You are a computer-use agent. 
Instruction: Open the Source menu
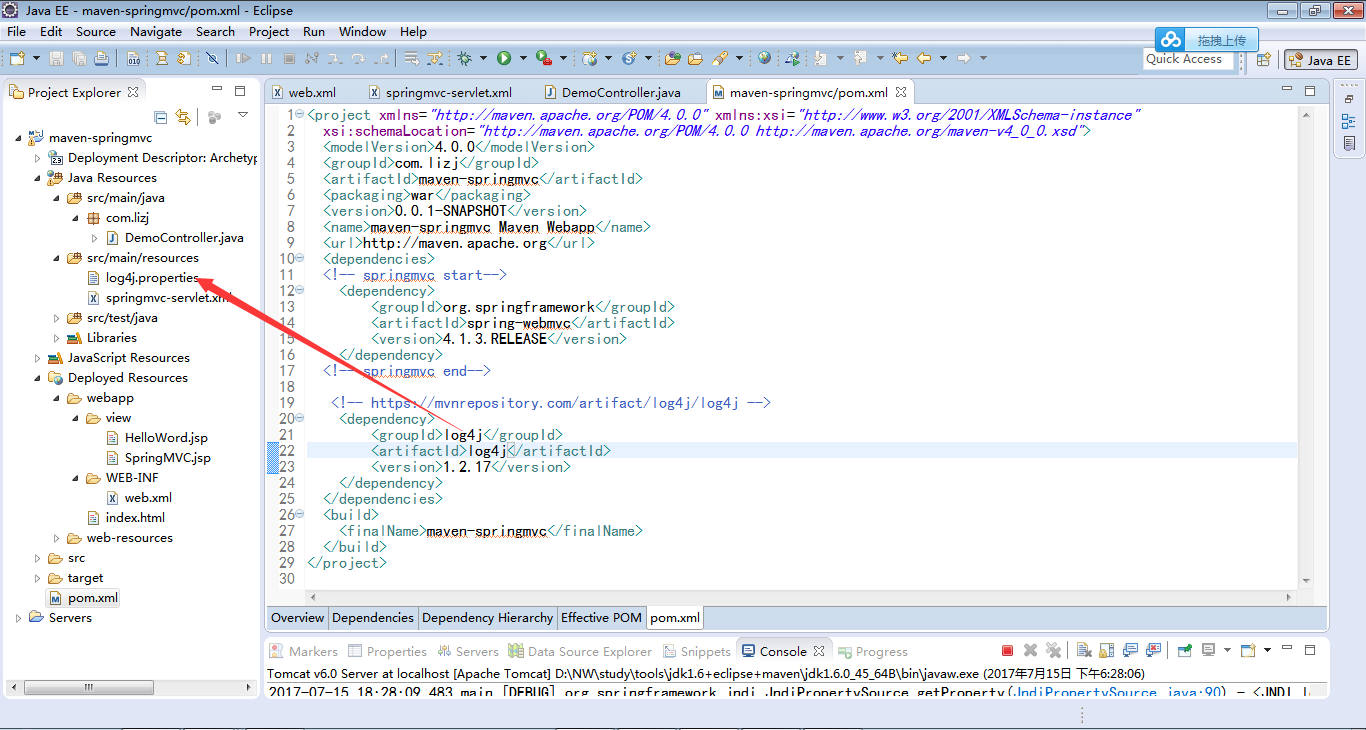[96, 31]
